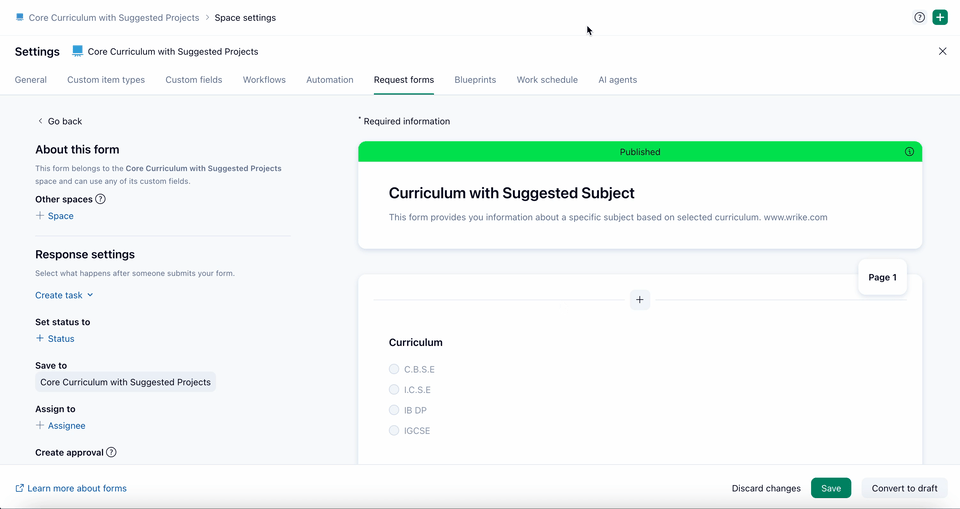This screenshot has height=509, width=960.
Task: Open the Custom item types tab
Action: coord(106,80)
